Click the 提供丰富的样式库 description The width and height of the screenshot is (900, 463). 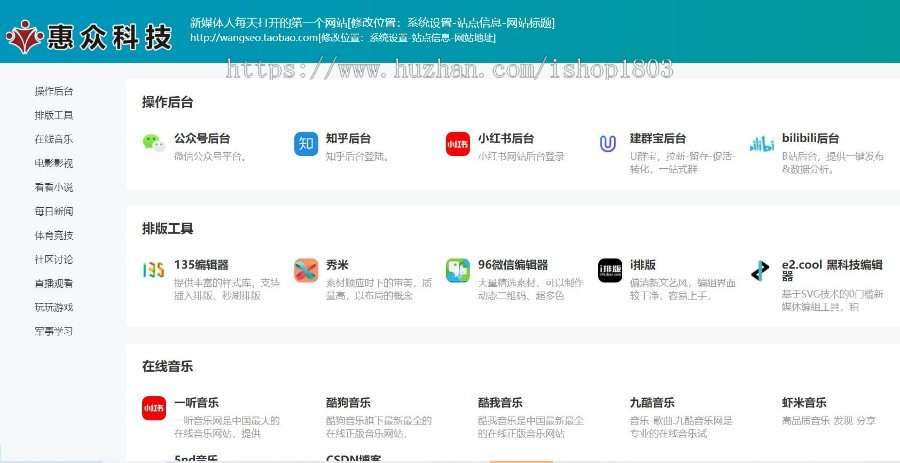point(227,289)
